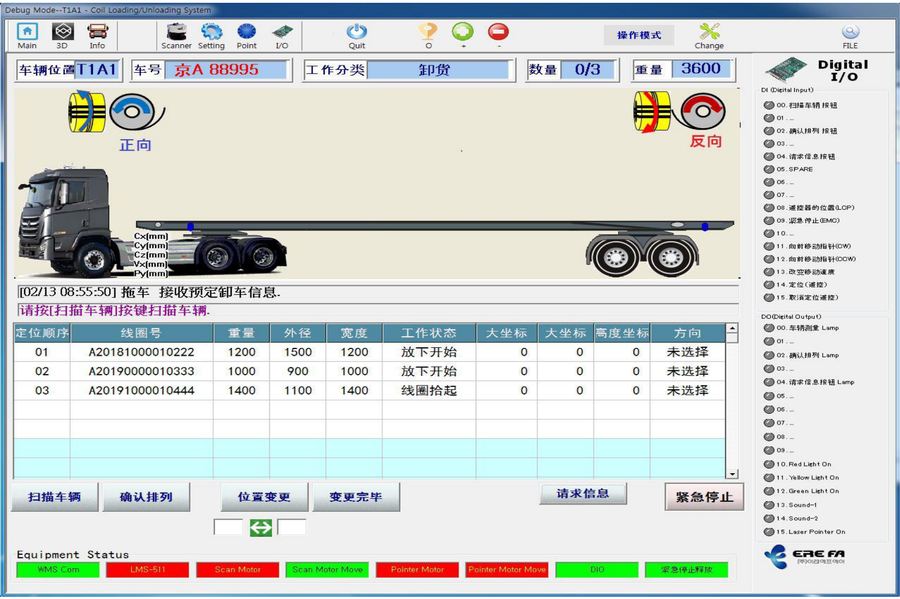The width and height of the screenshot is (900, 599).
Task: Toggle DI 00 扫描车辆 按钮 indicator
Action: tap(769, 105)
